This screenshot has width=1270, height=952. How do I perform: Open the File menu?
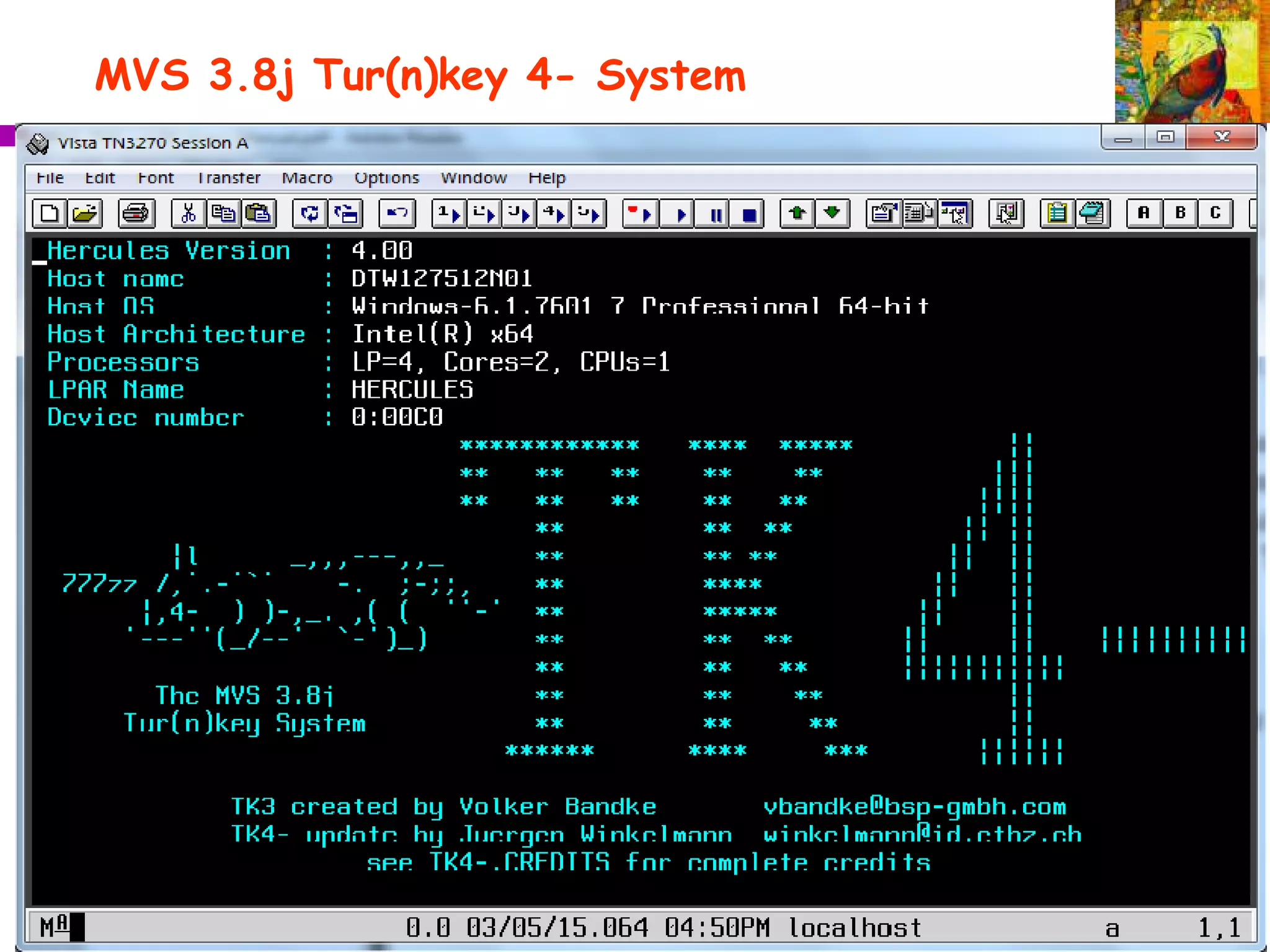[x=50, y=178]
